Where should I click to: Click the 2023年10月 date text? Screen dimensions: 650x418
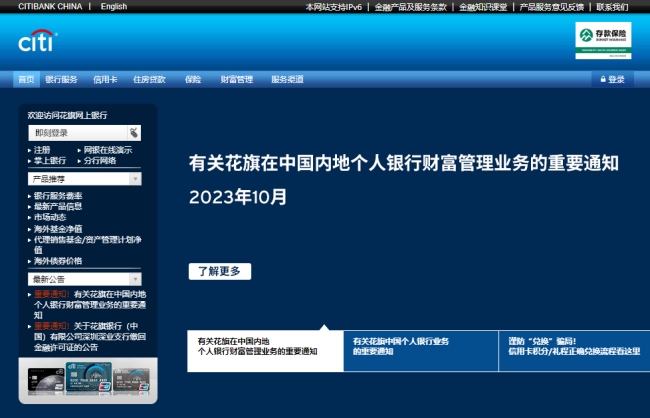click(238, 197)
